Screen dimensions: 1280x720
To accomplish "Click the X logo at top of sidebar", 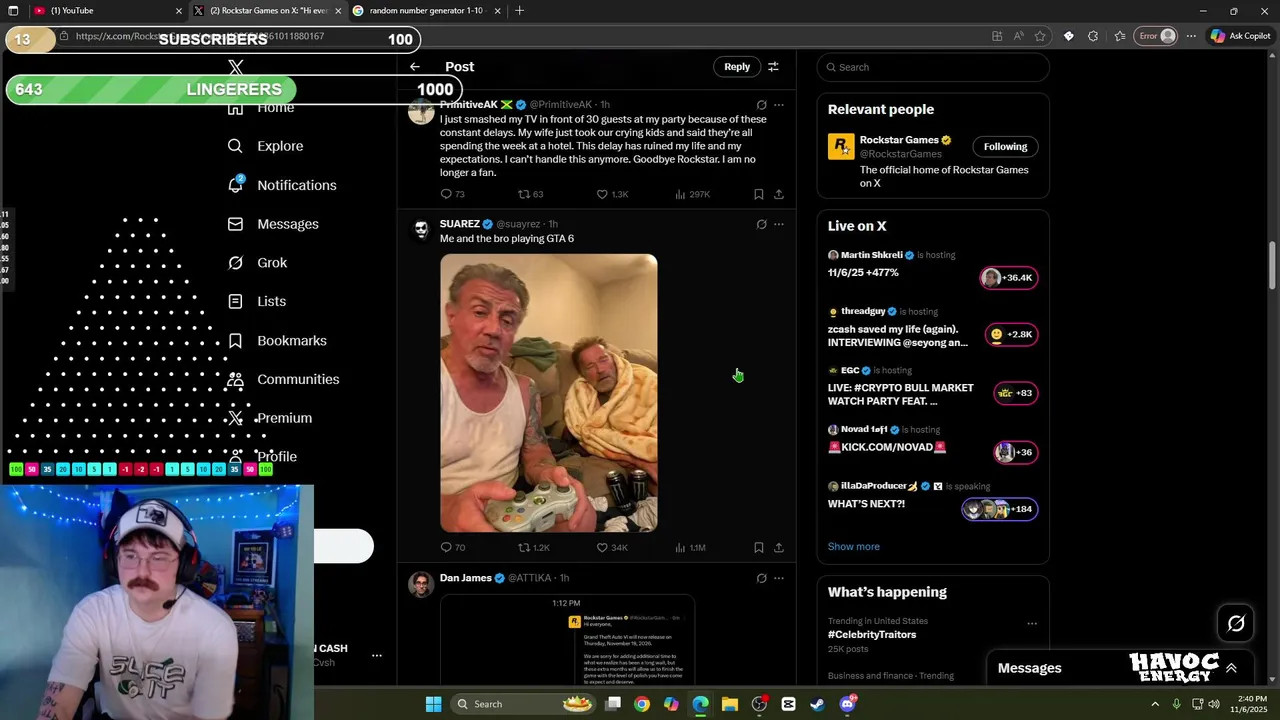I will click(x=236, y=67).
